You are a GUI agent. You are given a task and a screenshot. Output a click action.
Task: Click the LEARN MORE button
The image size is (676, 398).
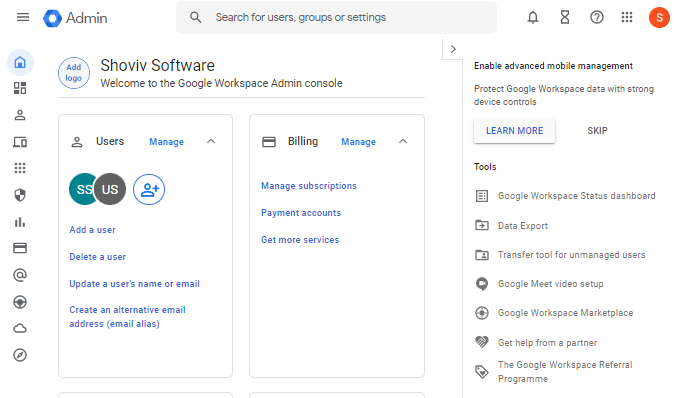(x=514, y=131)
